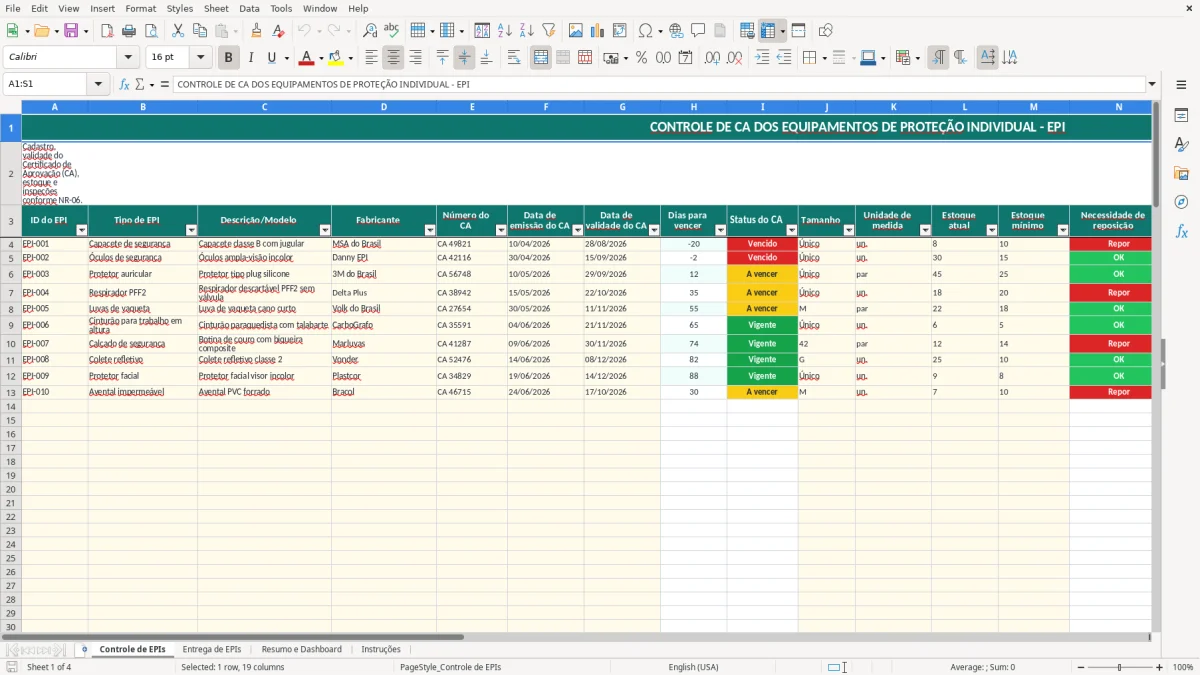Click the Format as Percent icon

641,58
